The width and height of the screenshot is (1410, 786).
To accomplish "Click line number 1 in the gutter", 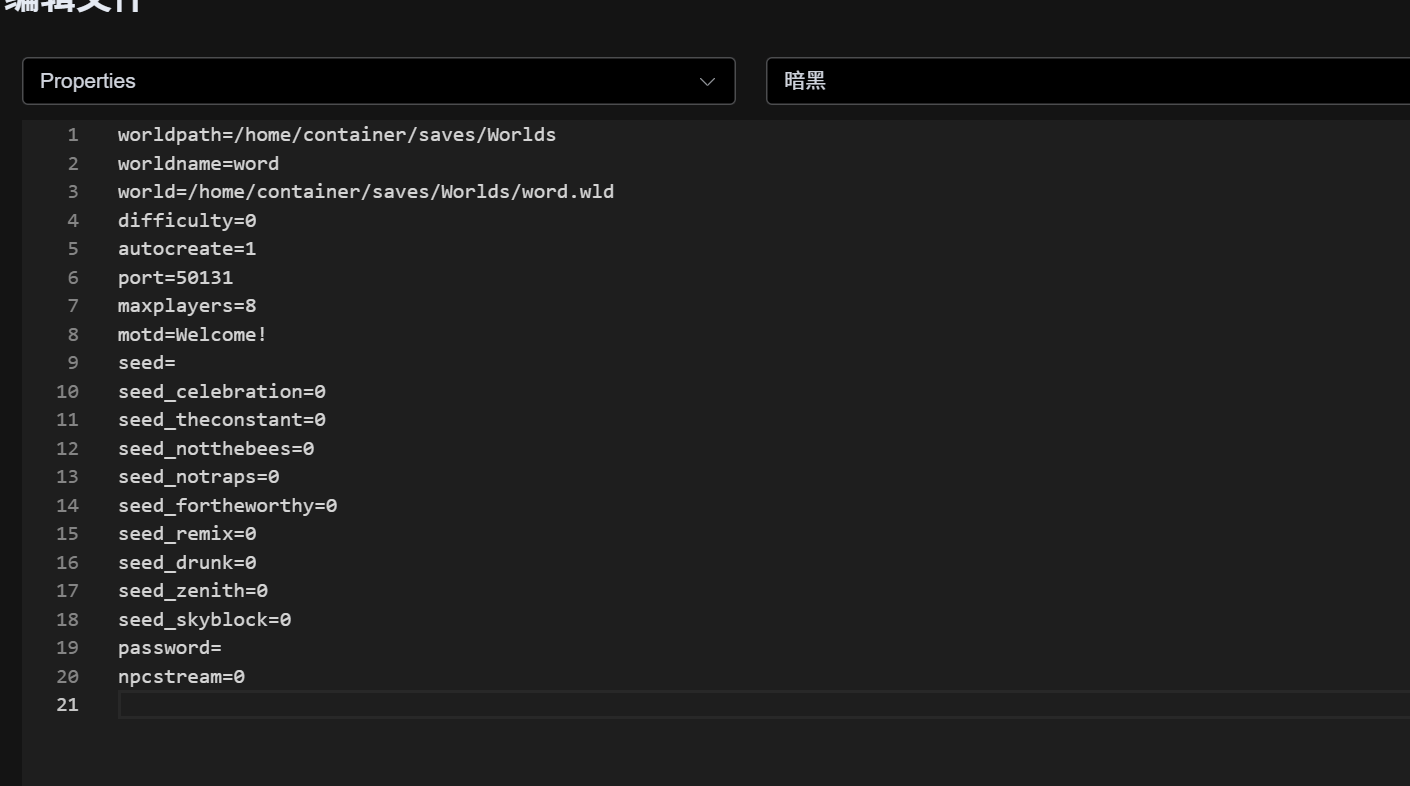I will [x=72, y=135].
